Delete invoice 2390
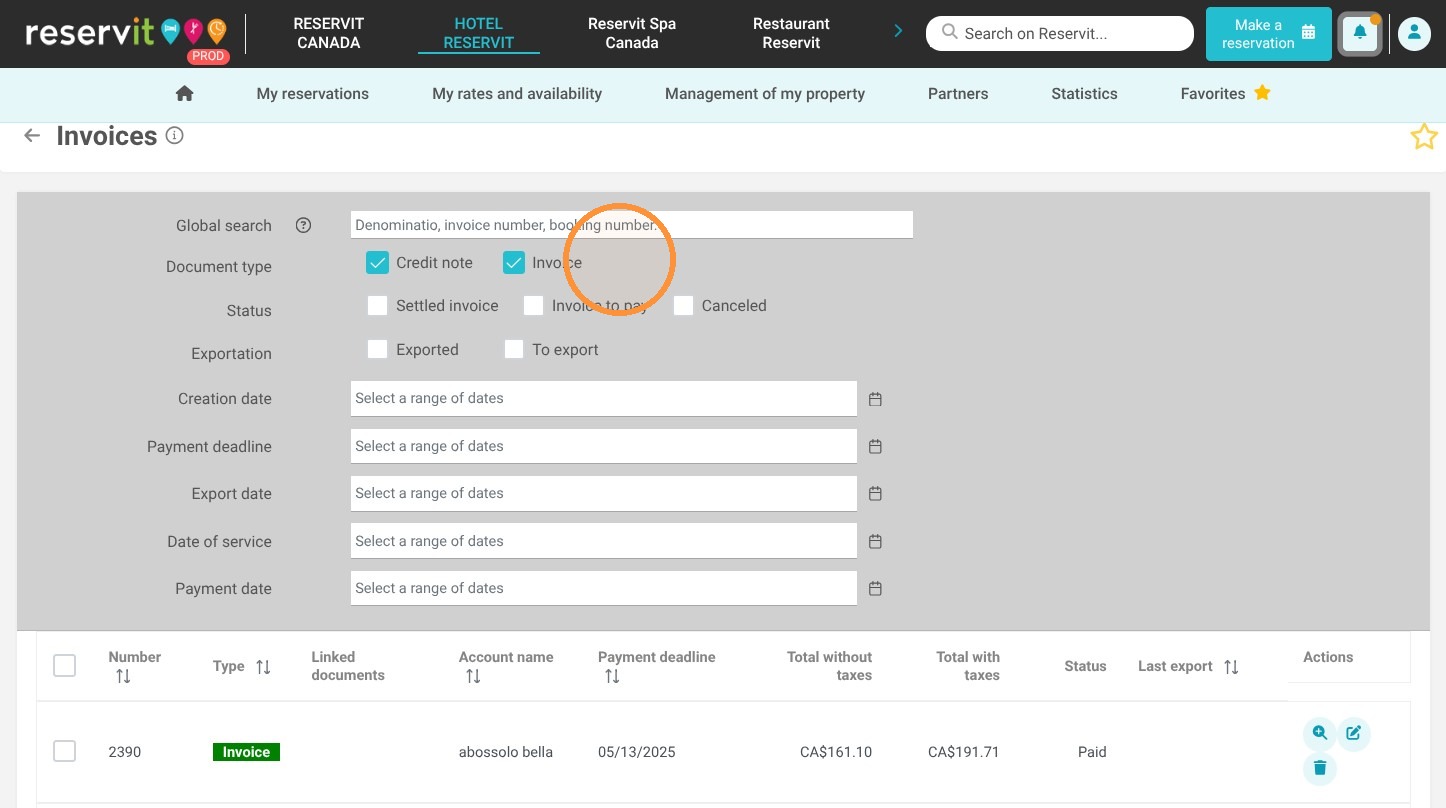1446x808 pixels. pyautogui.click(x=1320, y=768)
